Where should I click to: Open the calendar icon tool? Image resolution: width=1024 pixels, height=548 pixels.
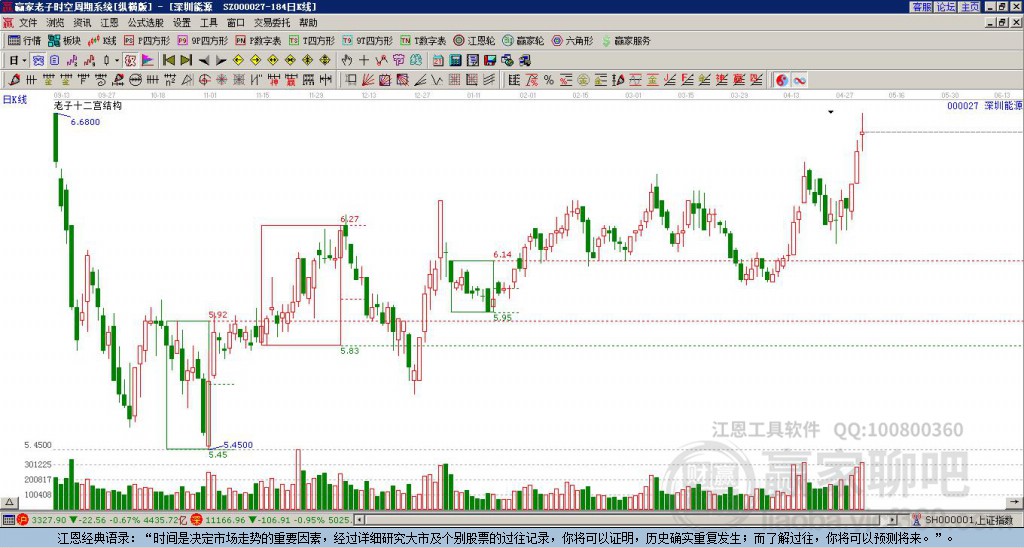[x=438, y=61]
